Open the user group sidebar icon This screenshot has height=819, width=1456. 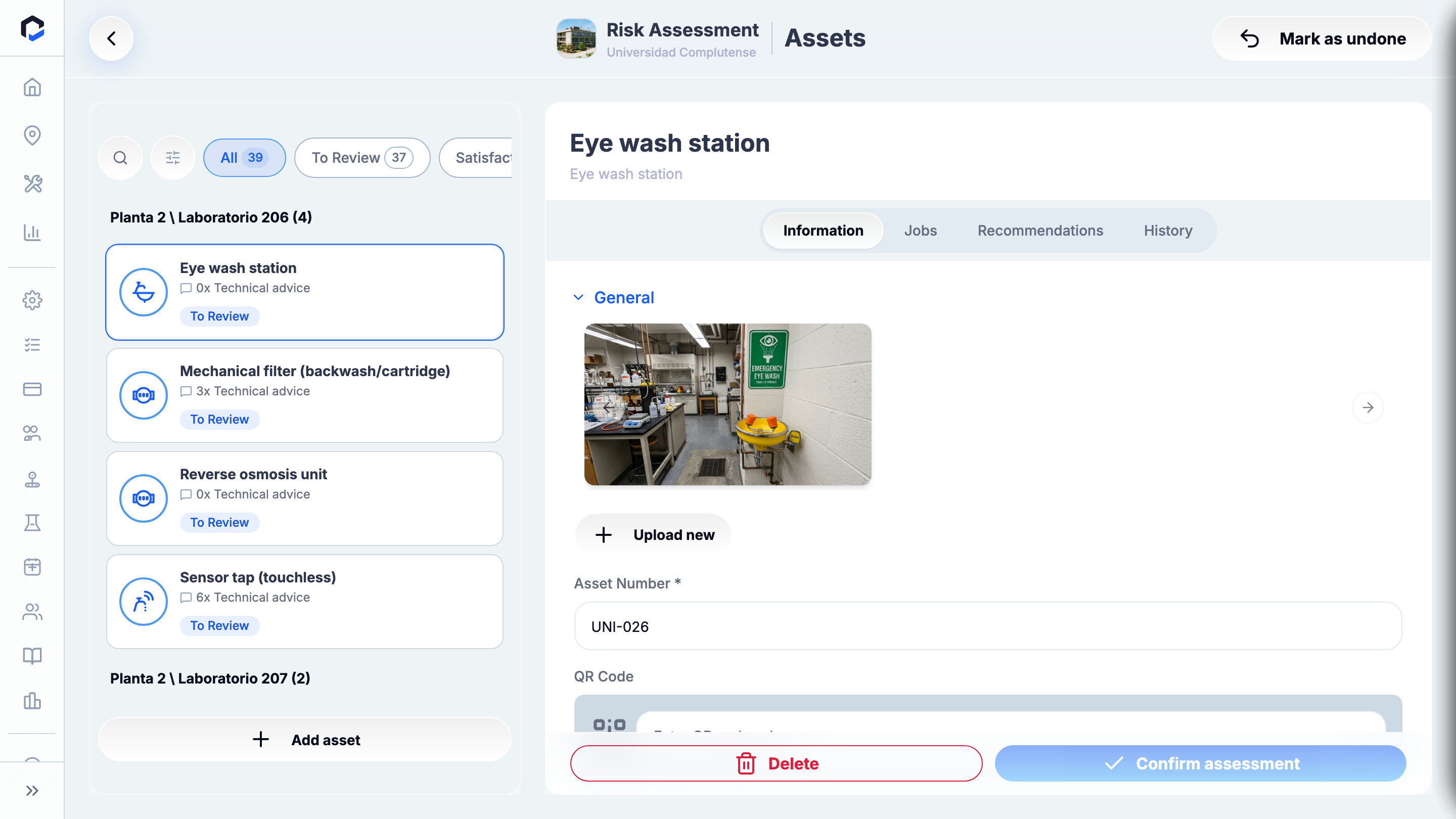tap(32, 434)
